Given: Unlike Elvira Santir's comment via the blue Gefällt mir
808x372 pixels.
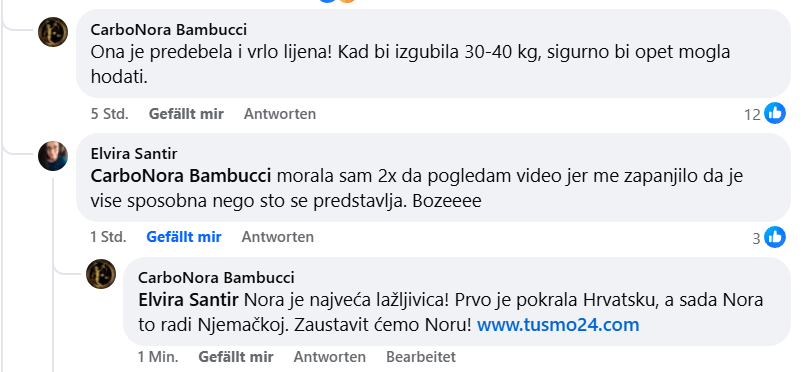Looking at the screenshot, I should pyautogui.click(x=184, y=237).
